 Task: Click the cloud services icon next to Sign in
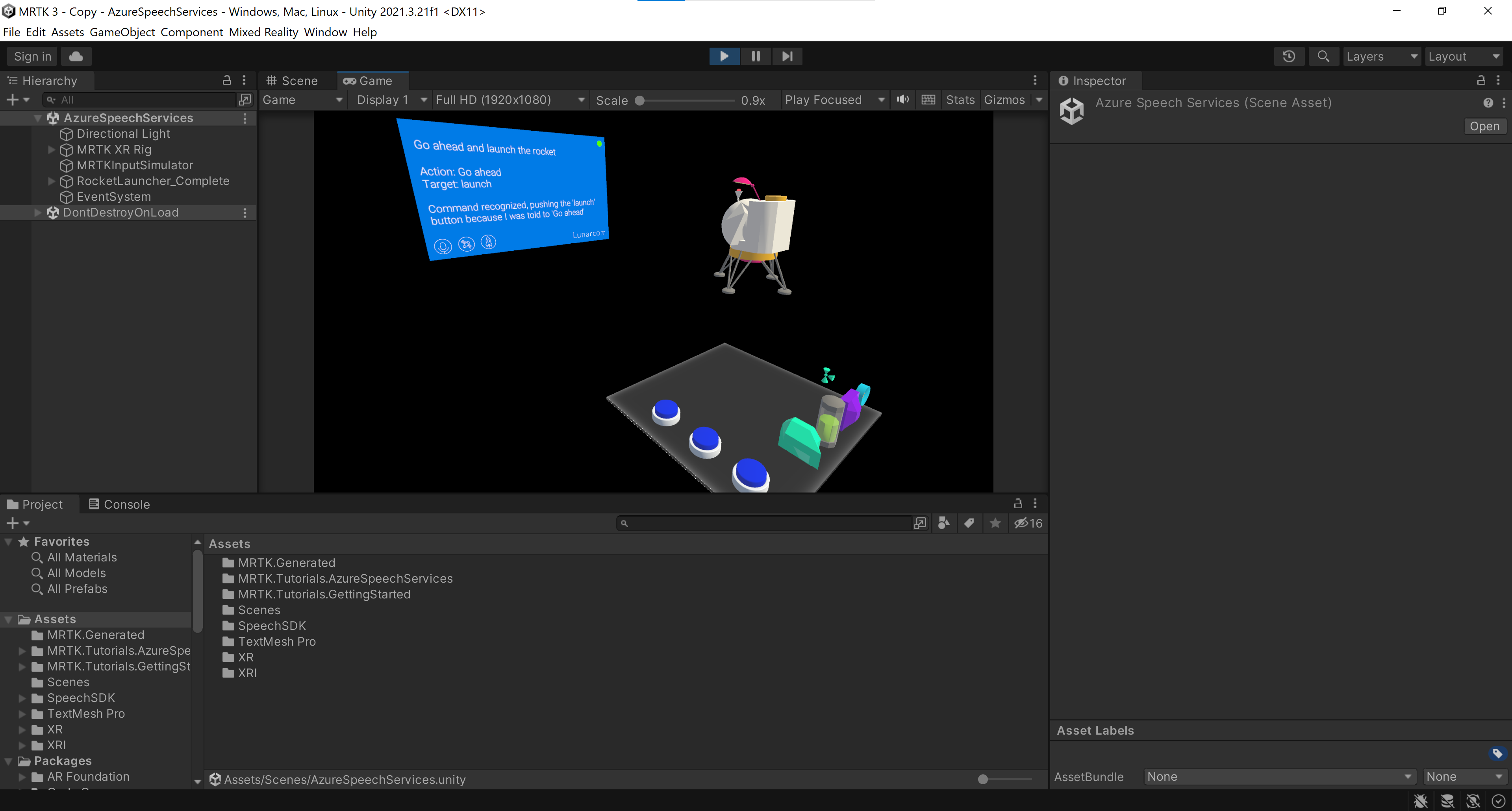click(76, 56)
